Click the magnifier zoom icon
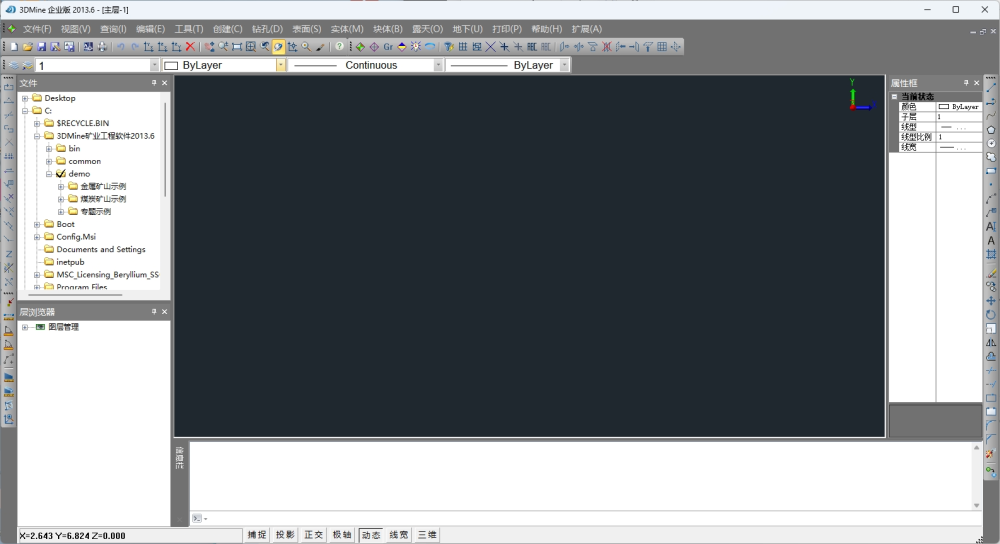The image size is (1000, 544). pos(306,47)
